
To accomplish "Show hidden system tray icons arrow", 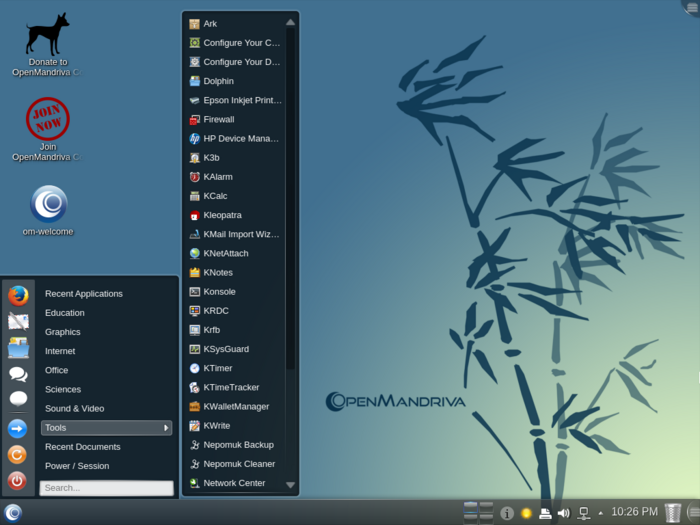I will [600, 513].
